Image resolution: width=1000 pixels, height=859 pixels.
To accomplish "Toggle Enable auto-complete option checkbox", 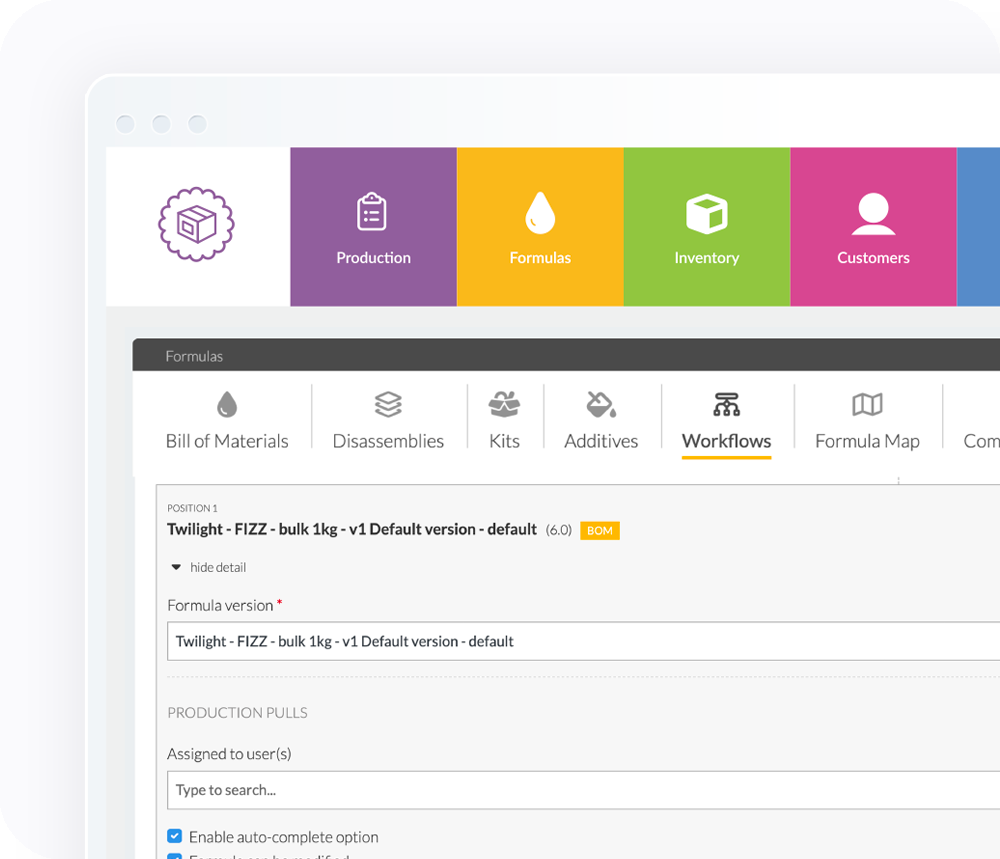I will coord(174,836).
